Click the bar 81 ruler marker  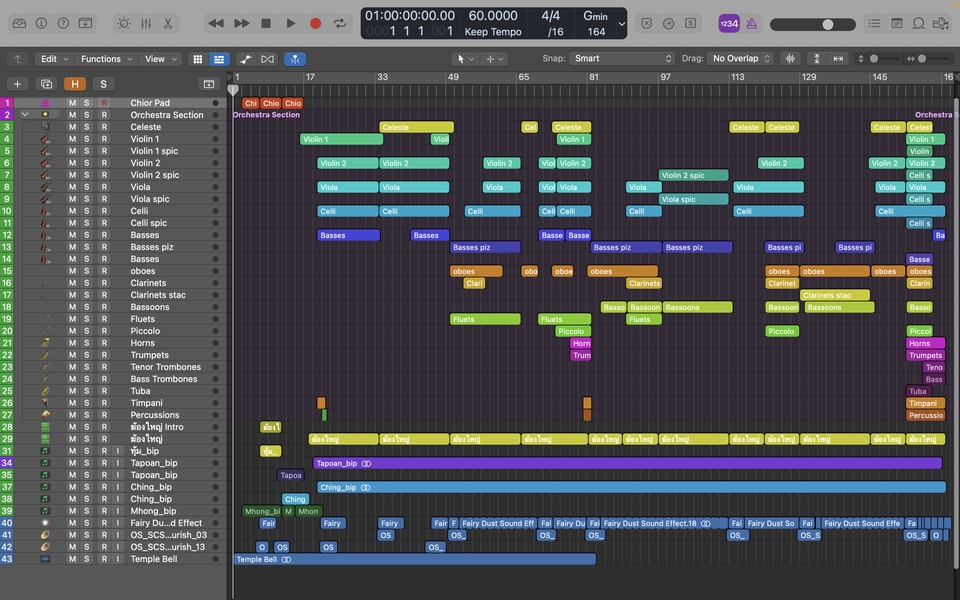pyautogui.click(x=593, y=77)
